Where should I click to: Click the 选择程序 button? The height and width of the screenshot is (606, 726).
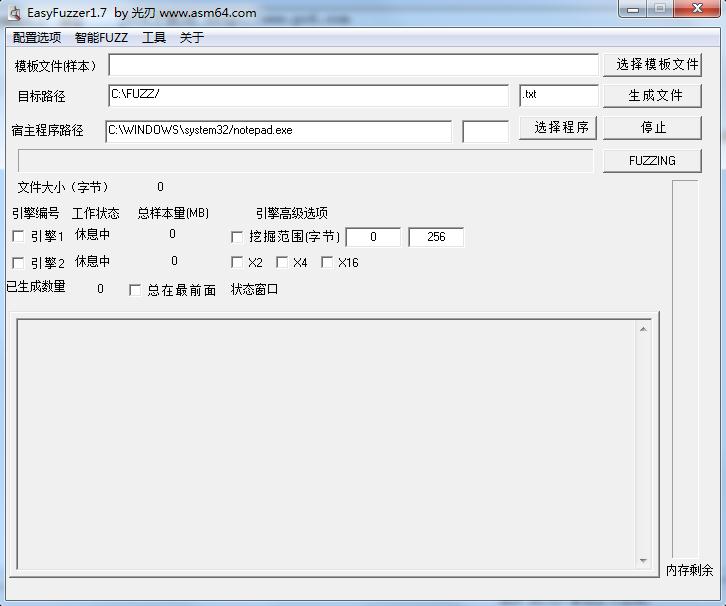pos(558,127)
